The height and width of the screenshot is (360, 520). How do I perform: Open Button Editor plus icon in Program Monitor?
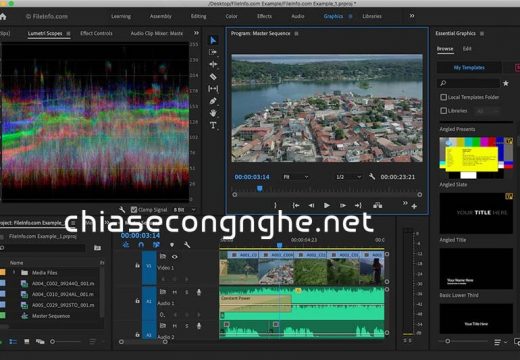click(x=414, y=207)
